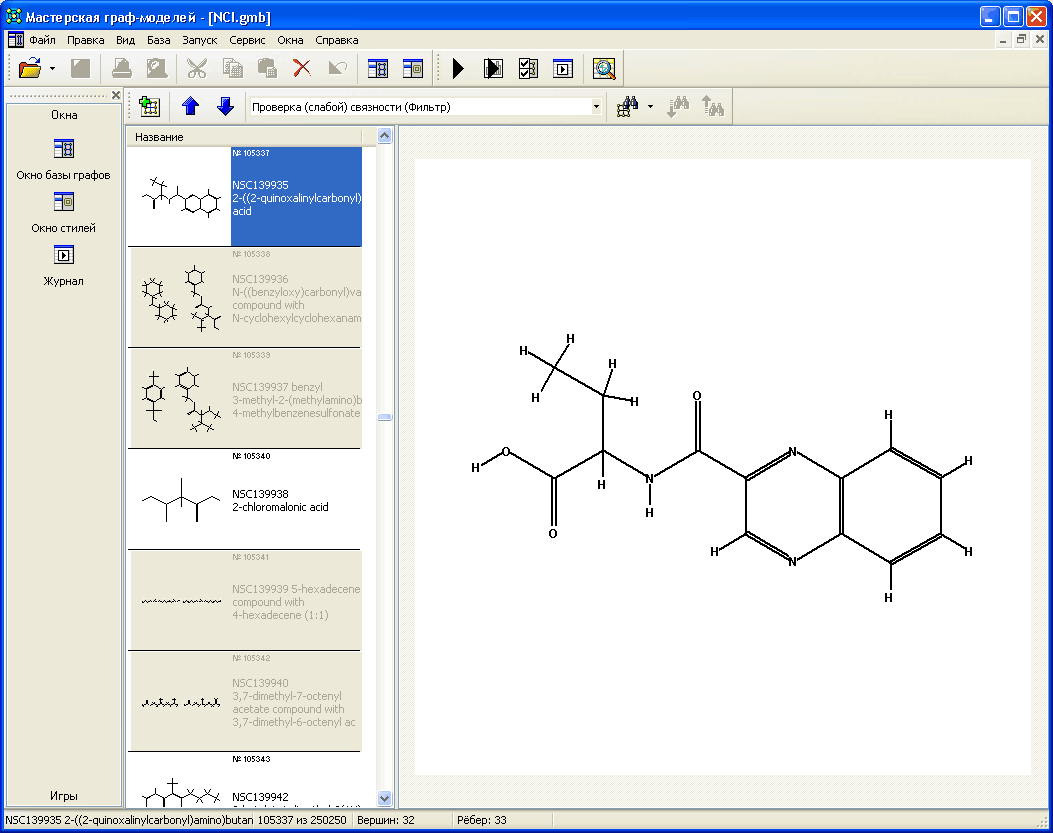The image size is (1053, 833).
Task: Select list entry NSC139939 5-hexadecene
Action: click(x=245, y=601)
